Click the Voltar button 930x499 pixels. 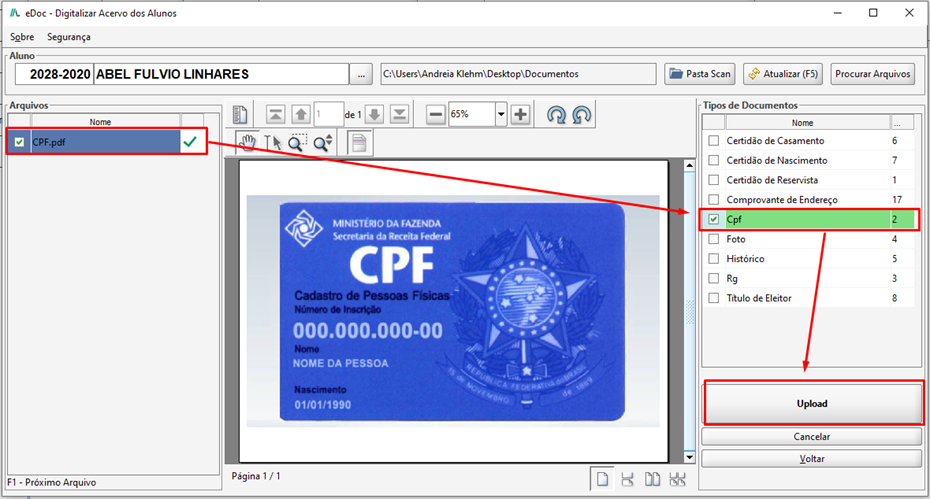(x=812, y=459)
